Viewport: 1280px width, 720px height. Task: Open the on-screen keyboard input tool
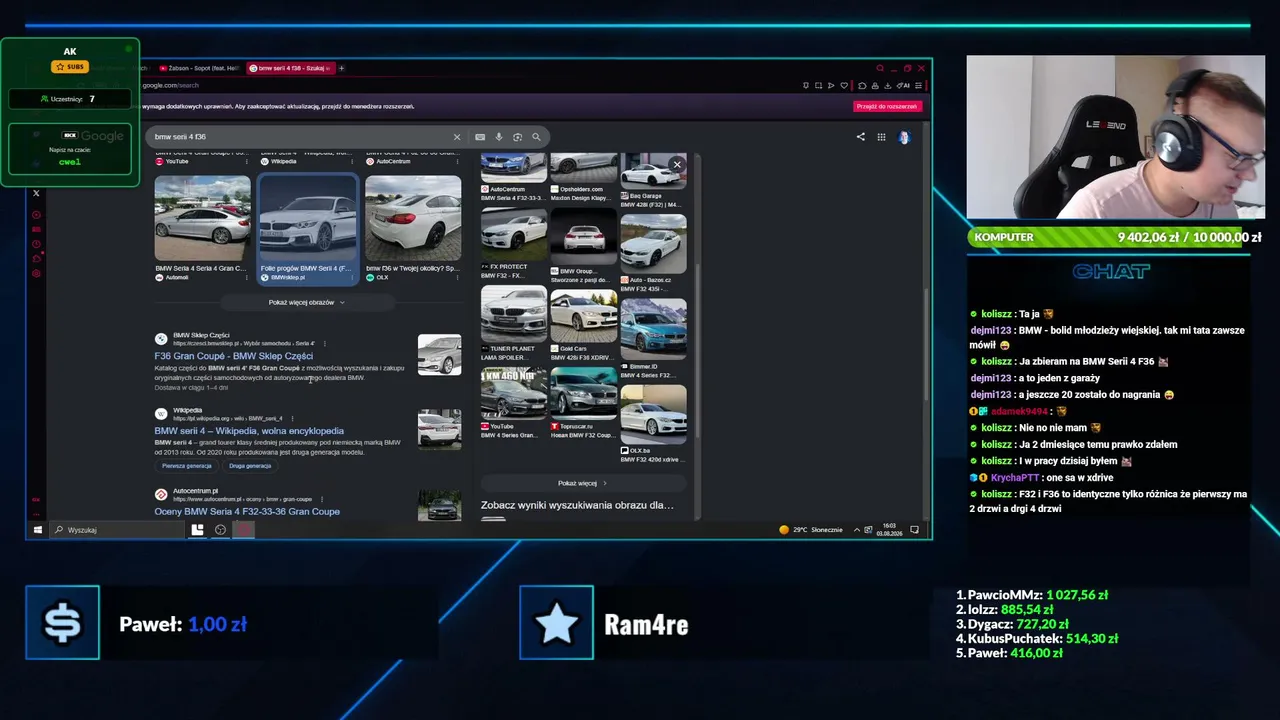coord(480,137)
